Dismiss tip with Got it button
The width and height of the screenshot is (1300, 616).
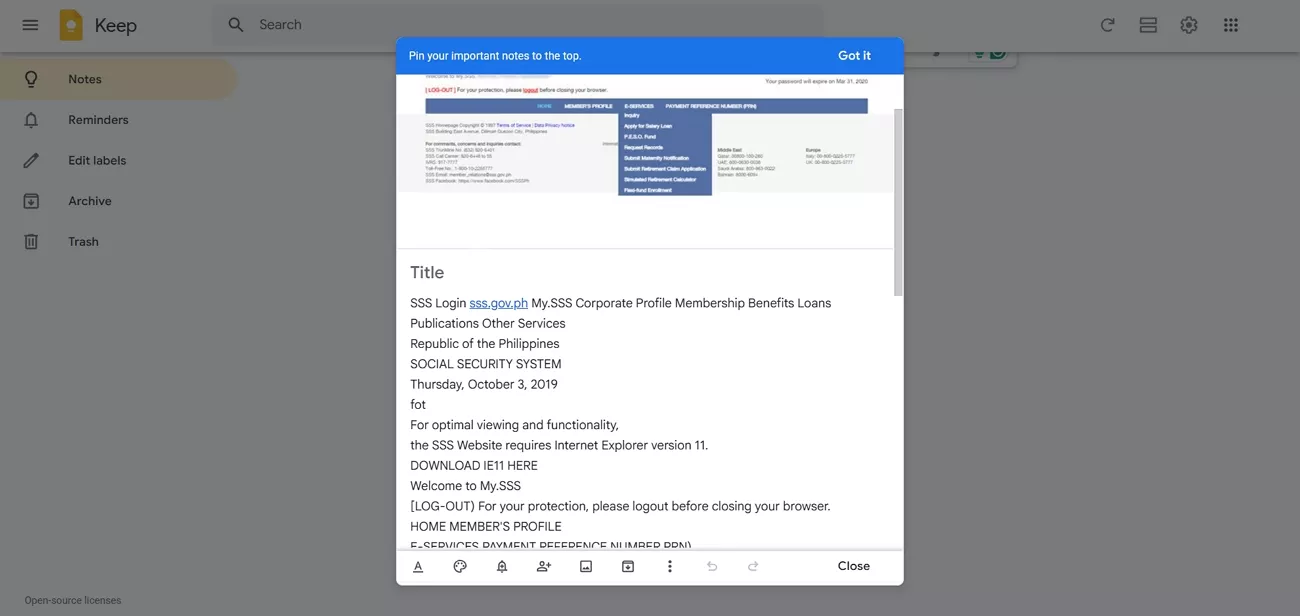click(853, 55)
